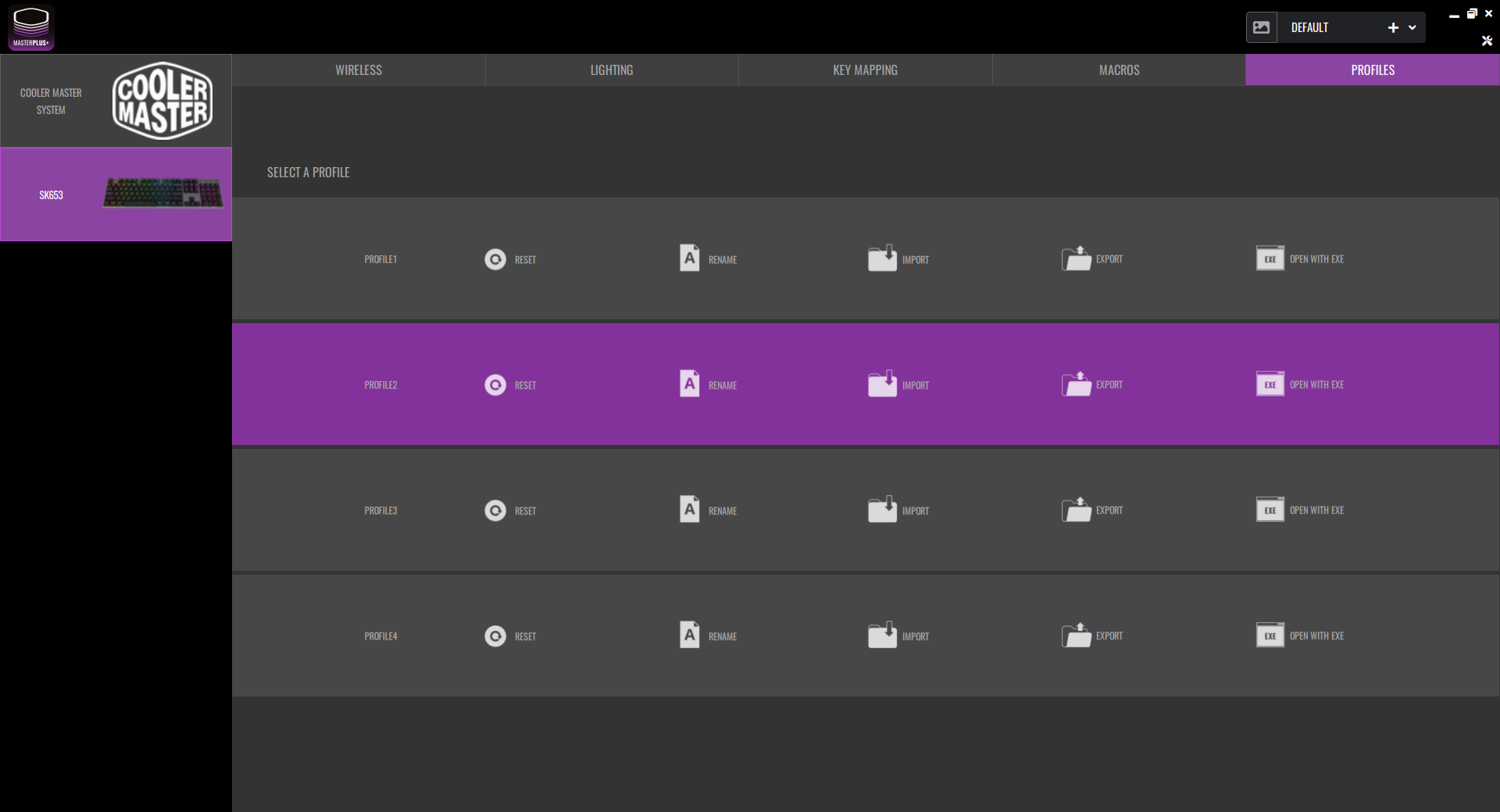
Task: Click IMPORT text for PROFILE3
Action: tap(916, 511)
